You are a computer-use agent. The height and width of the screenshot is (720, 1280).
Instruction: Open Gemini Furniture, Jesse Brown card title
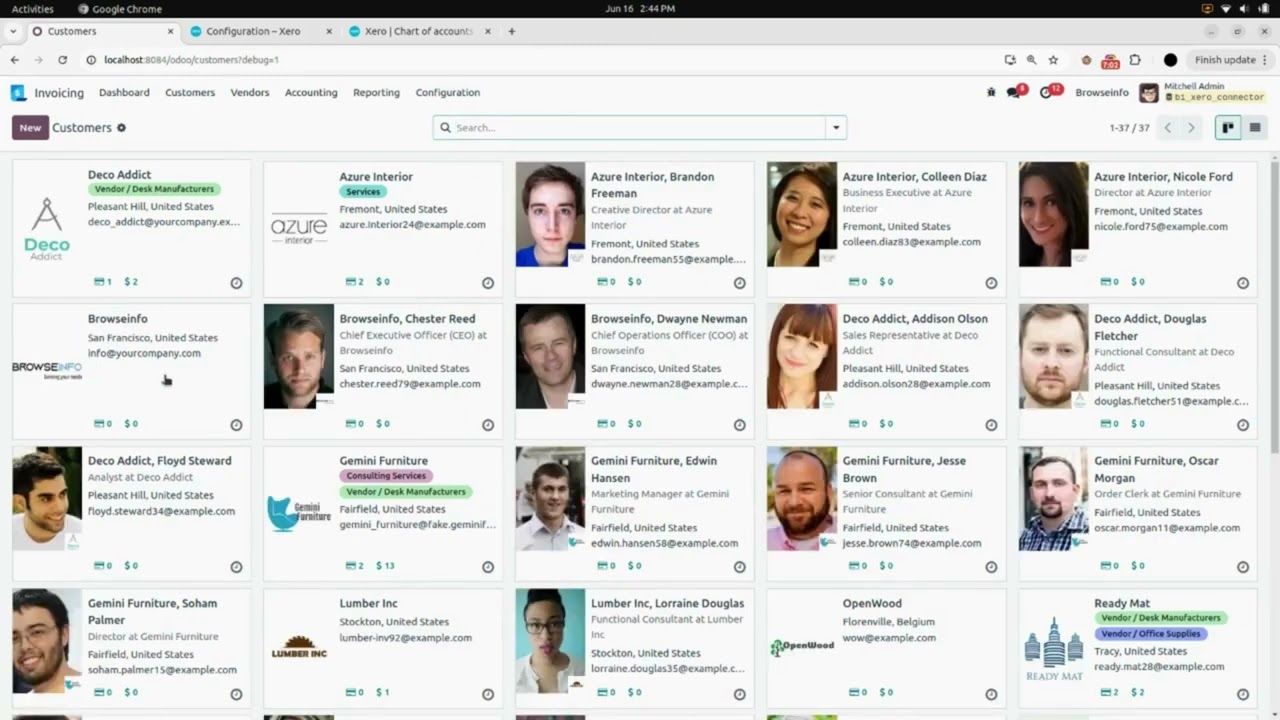(904, 469)
